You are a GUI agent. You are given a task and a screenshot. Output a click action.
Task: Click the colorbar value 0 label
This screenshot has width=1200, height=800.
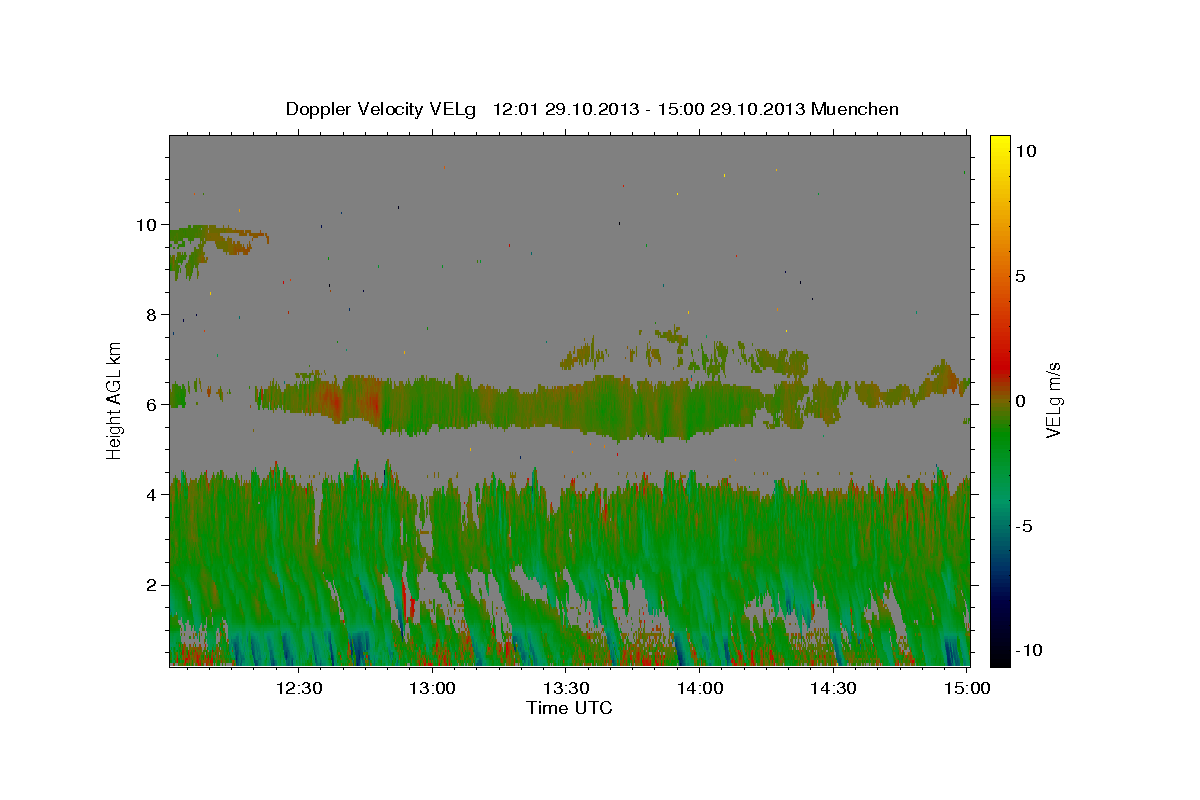1021,401
